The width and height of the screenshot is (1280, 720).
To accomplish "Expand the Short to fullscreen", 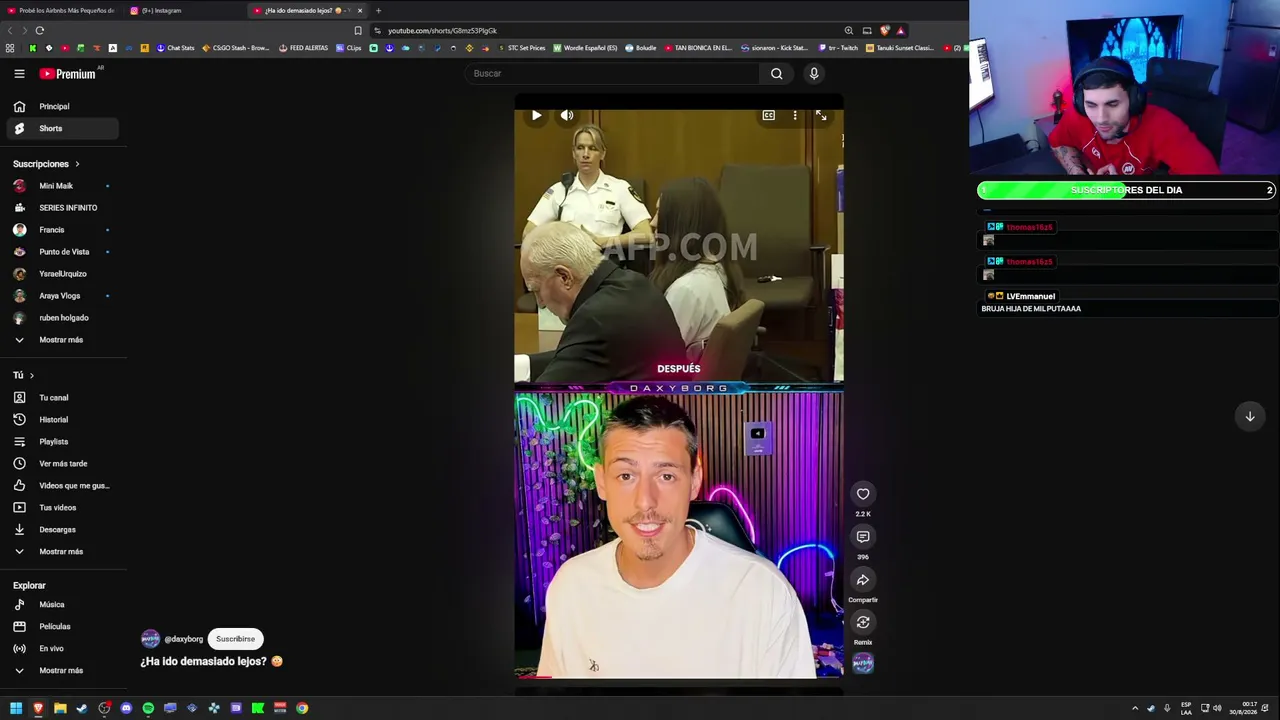I will click(821, 115).
